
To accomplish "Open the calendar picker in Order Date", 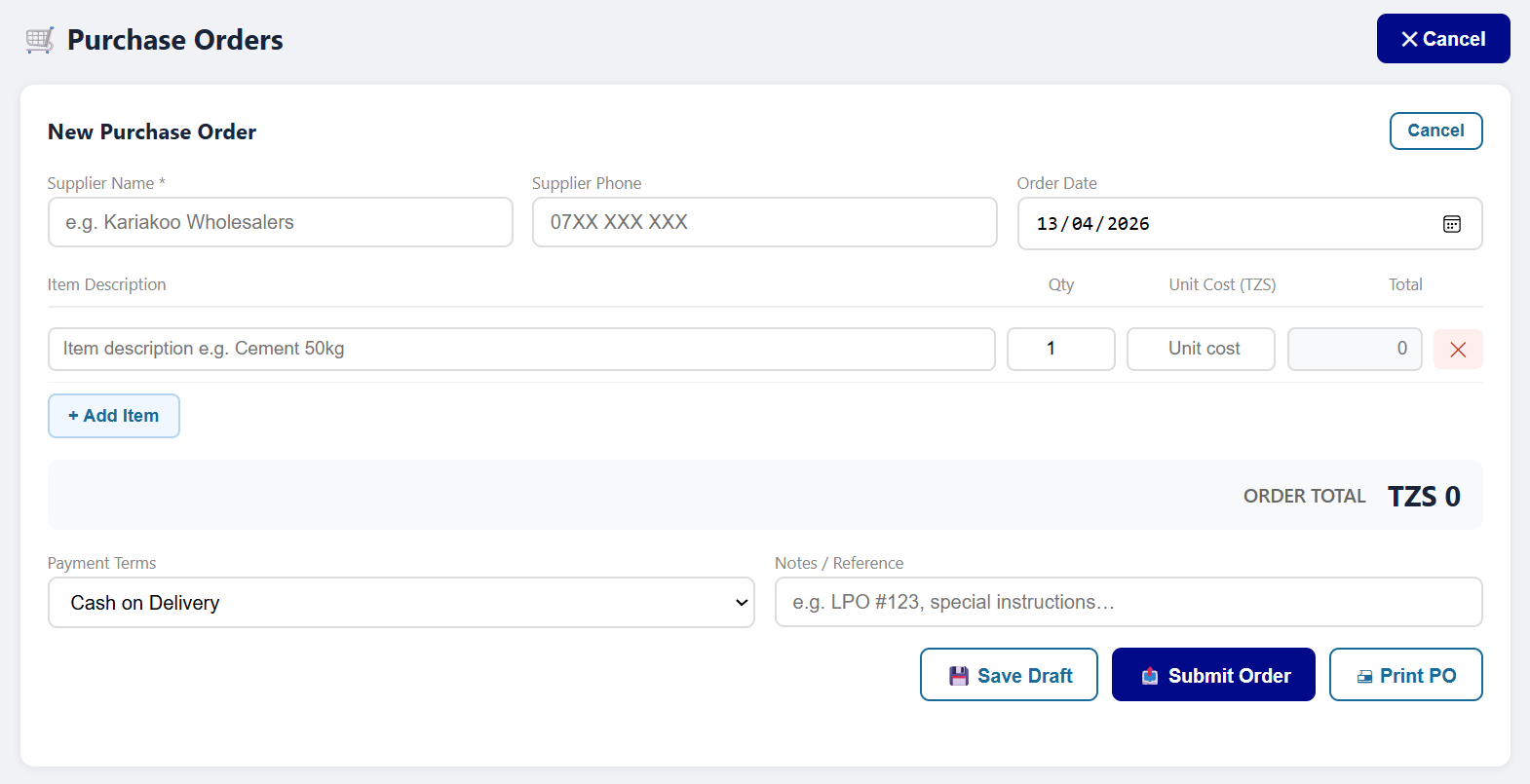I will (1451, 224).
